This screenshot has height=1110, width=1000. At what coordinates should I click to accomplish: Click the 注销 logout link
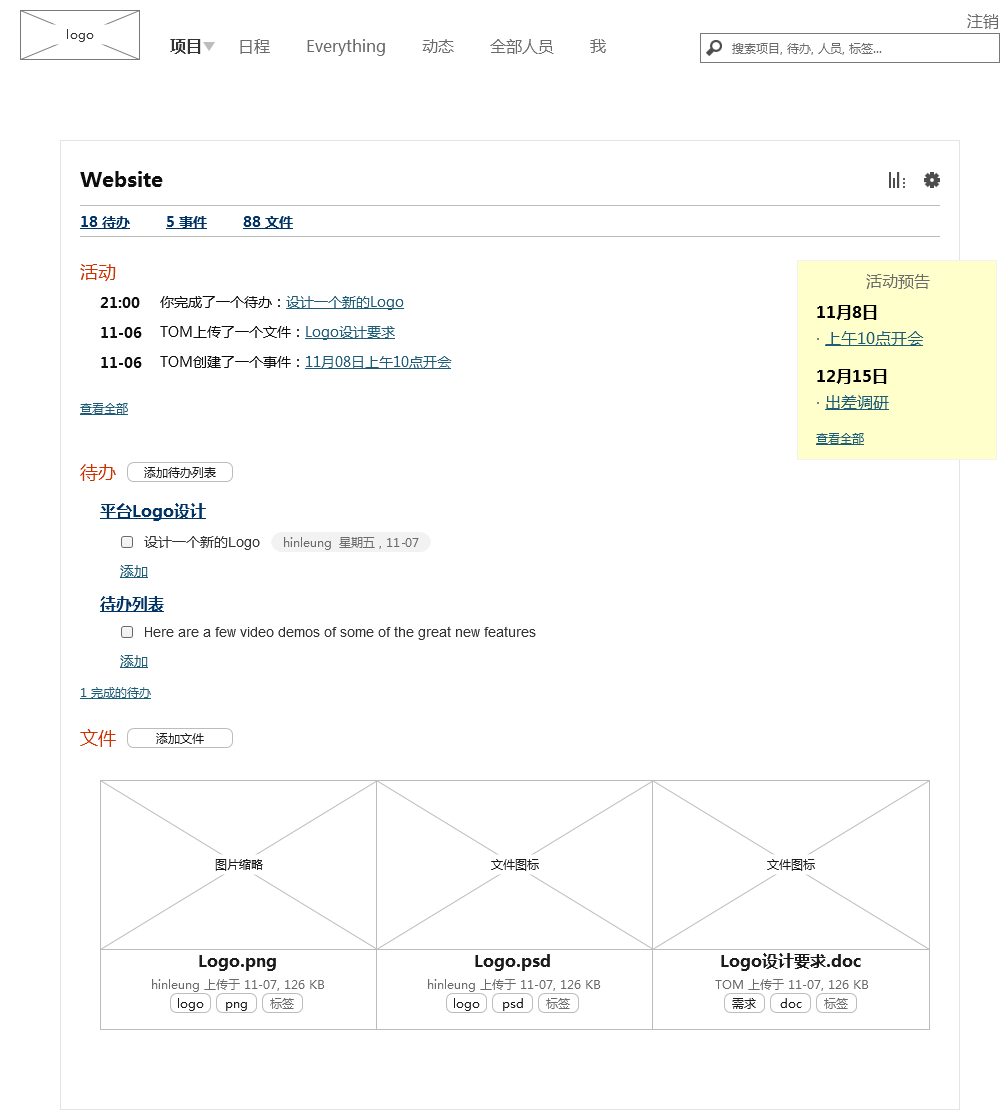[x=981, y=22]
